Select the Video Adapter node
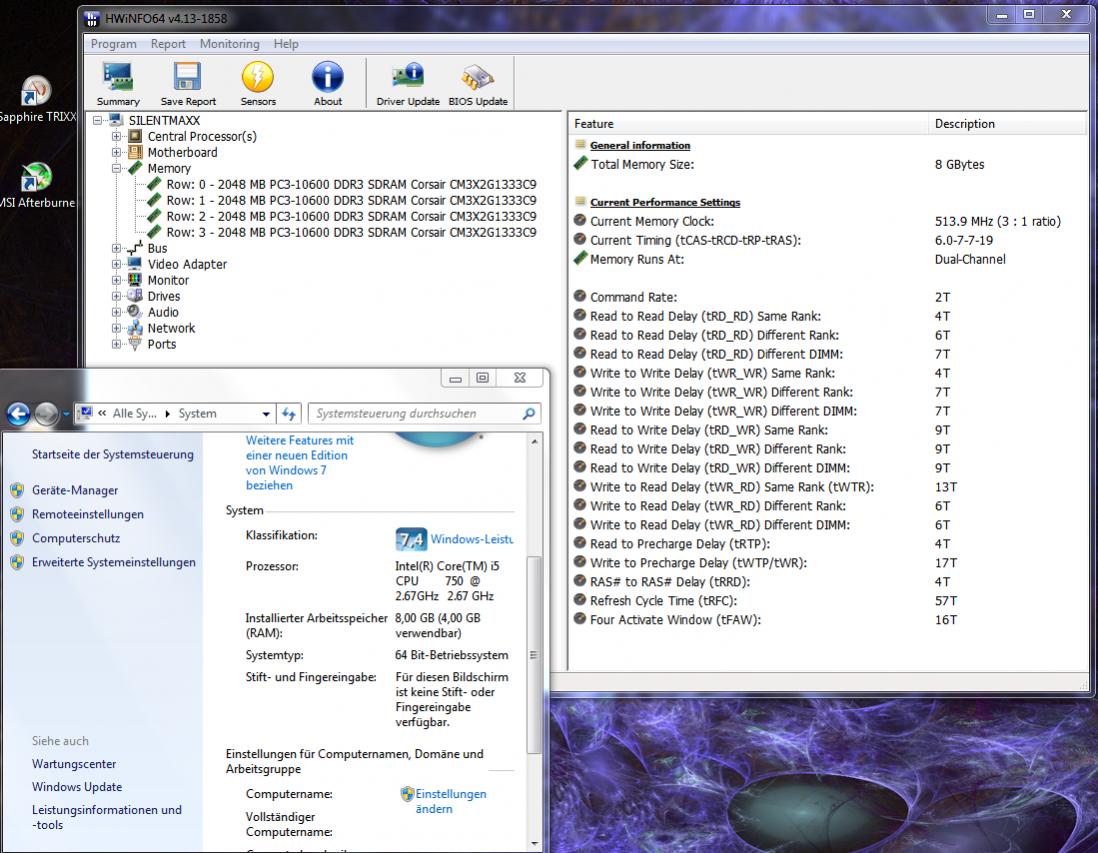The image size is (1098, 853). (x=187, y=265)
